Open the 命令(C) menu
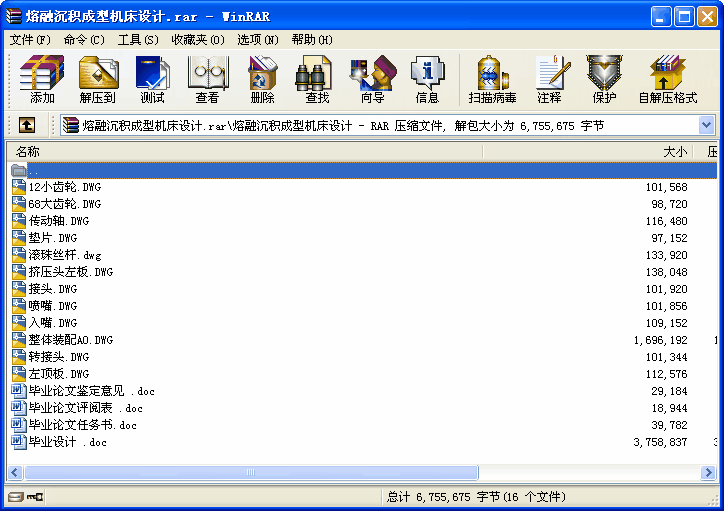The height and width of the screenshot is (511, 724). click(x=84, y=40)
